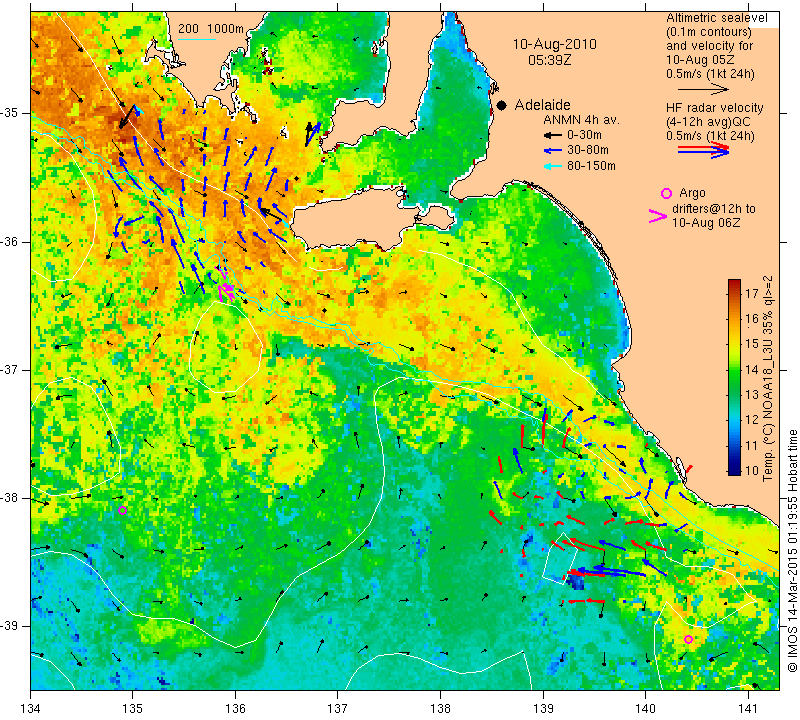Click the magenta drifters chevron legend symbol
This screenshot has width=800, height=720.
click(x=658, y=216)
